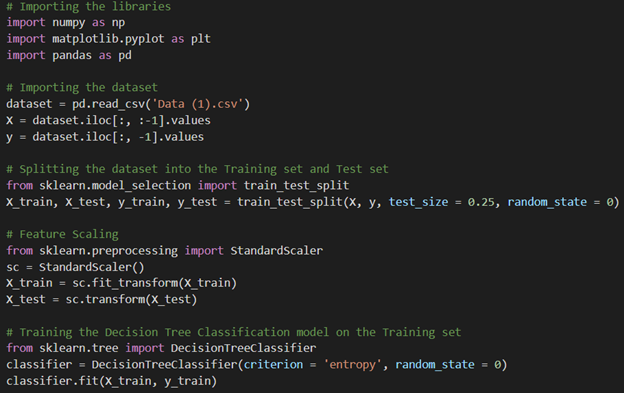Click 'test_size' keyword argument
Image resolution: width=624 pixels, height=393 pixels.
[418, 202]
